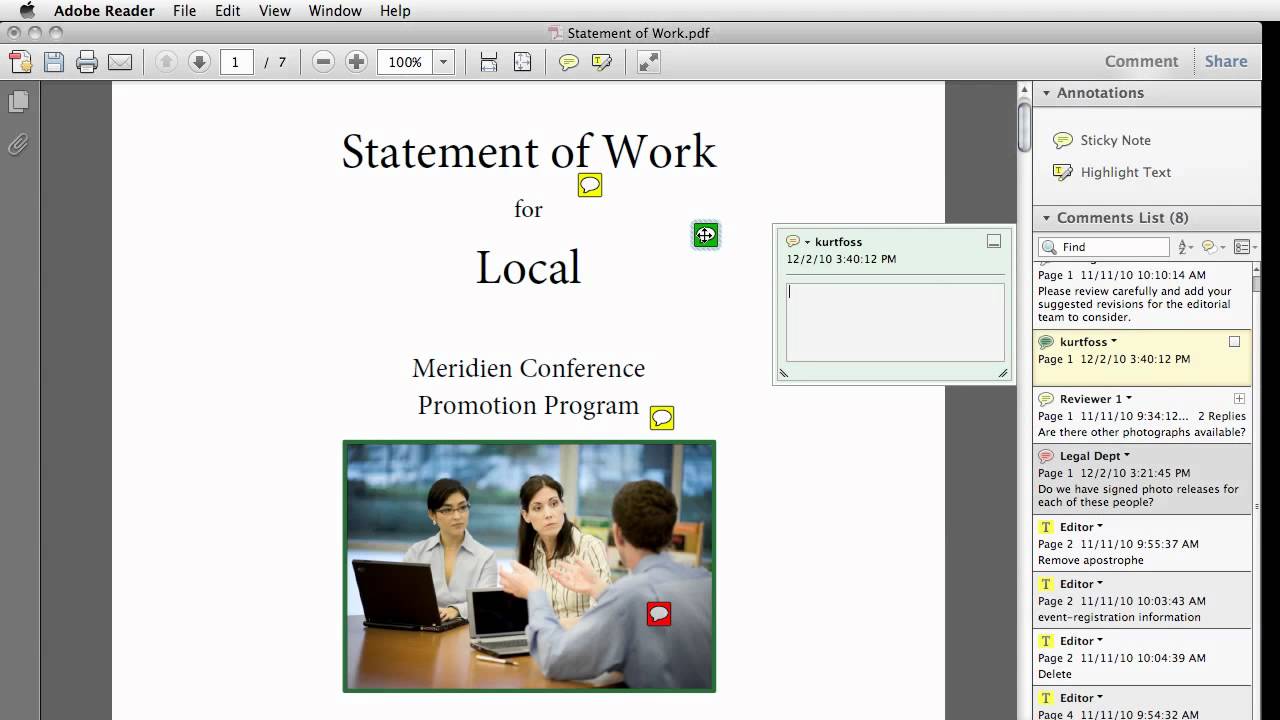
Task: Click the Convert to PDF online toolbar icon
Action: [21, 62]
